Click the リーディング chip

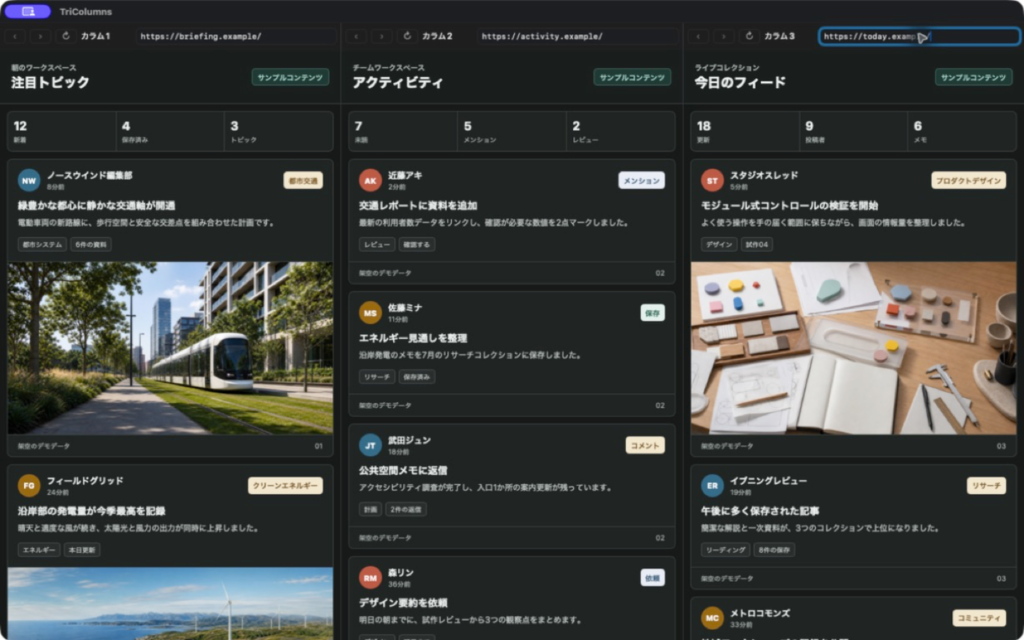[726, 550]
